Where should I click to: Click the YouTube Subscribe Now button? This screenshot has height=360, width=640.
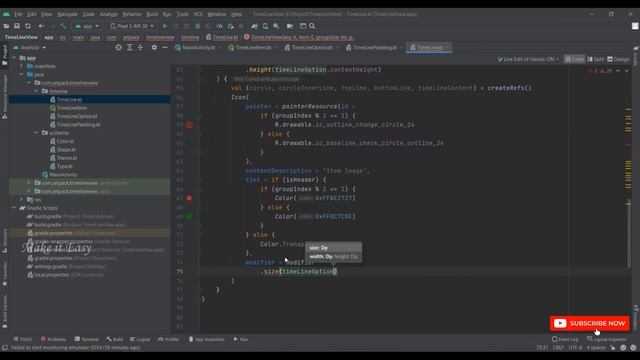click(x=590, y=323)
